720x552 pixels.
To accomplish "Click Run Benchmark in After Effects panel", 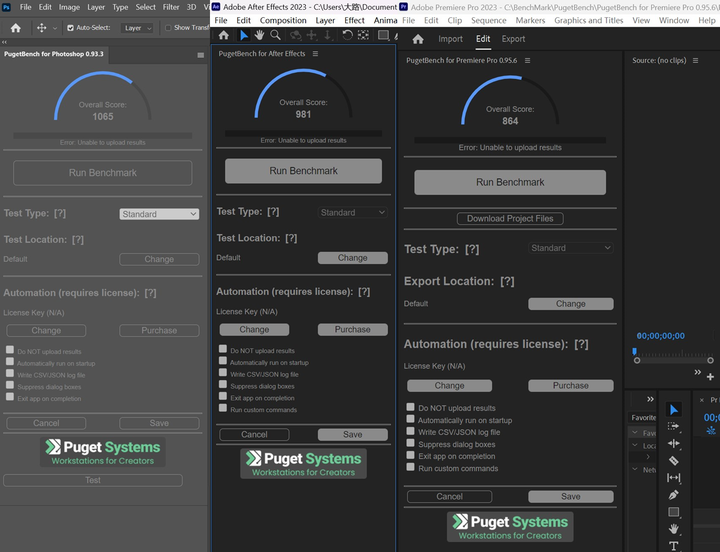I will point(304,171).
